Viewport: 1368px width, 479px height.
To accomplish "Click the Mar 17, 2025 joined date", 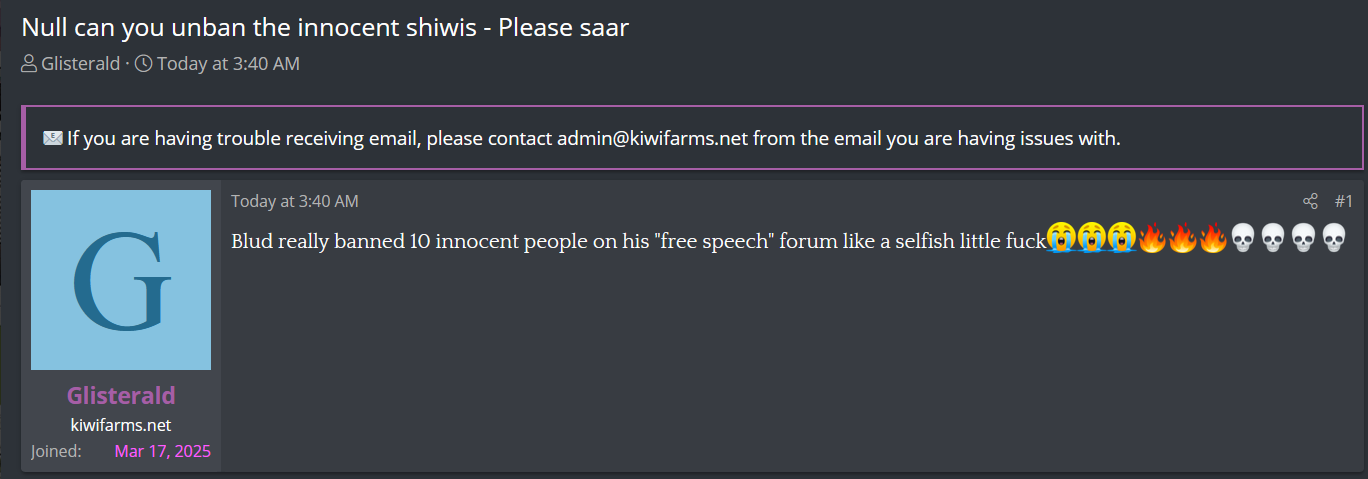I will point(163,451).
